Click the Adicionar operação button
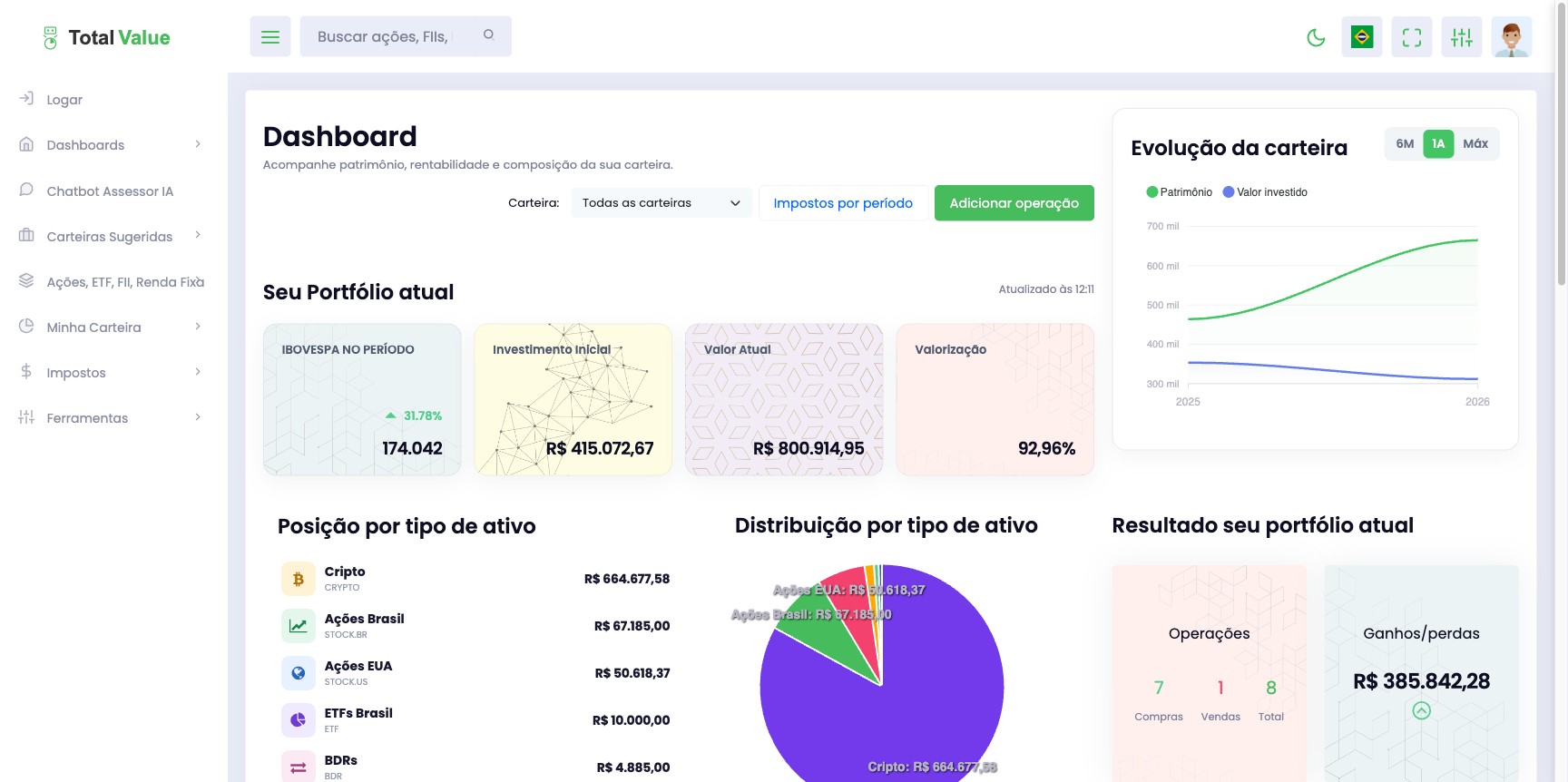Screen dimensions: 1568x782 pos(1014,203)
